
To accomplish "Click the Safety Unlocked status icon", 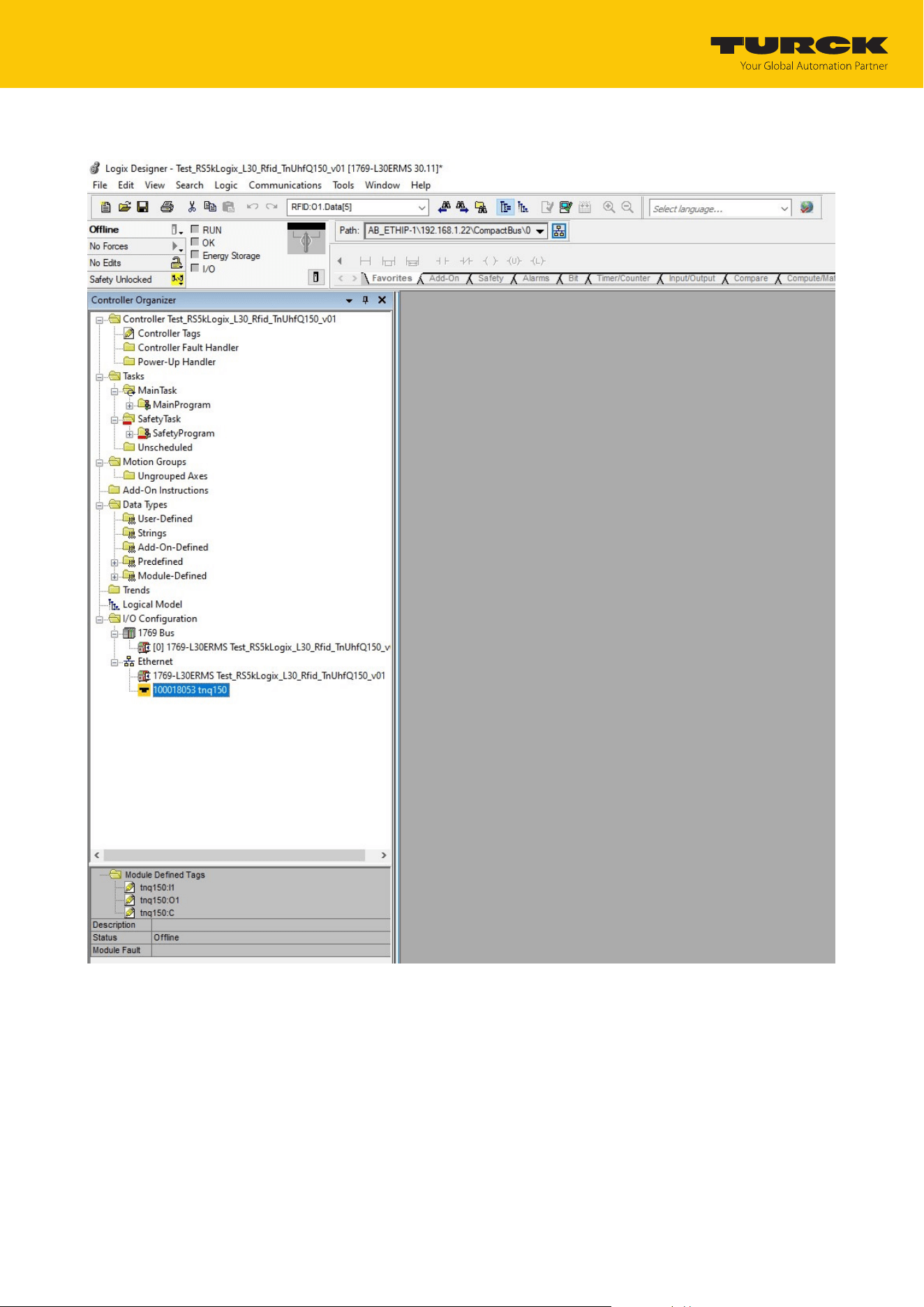I will 177,279.
